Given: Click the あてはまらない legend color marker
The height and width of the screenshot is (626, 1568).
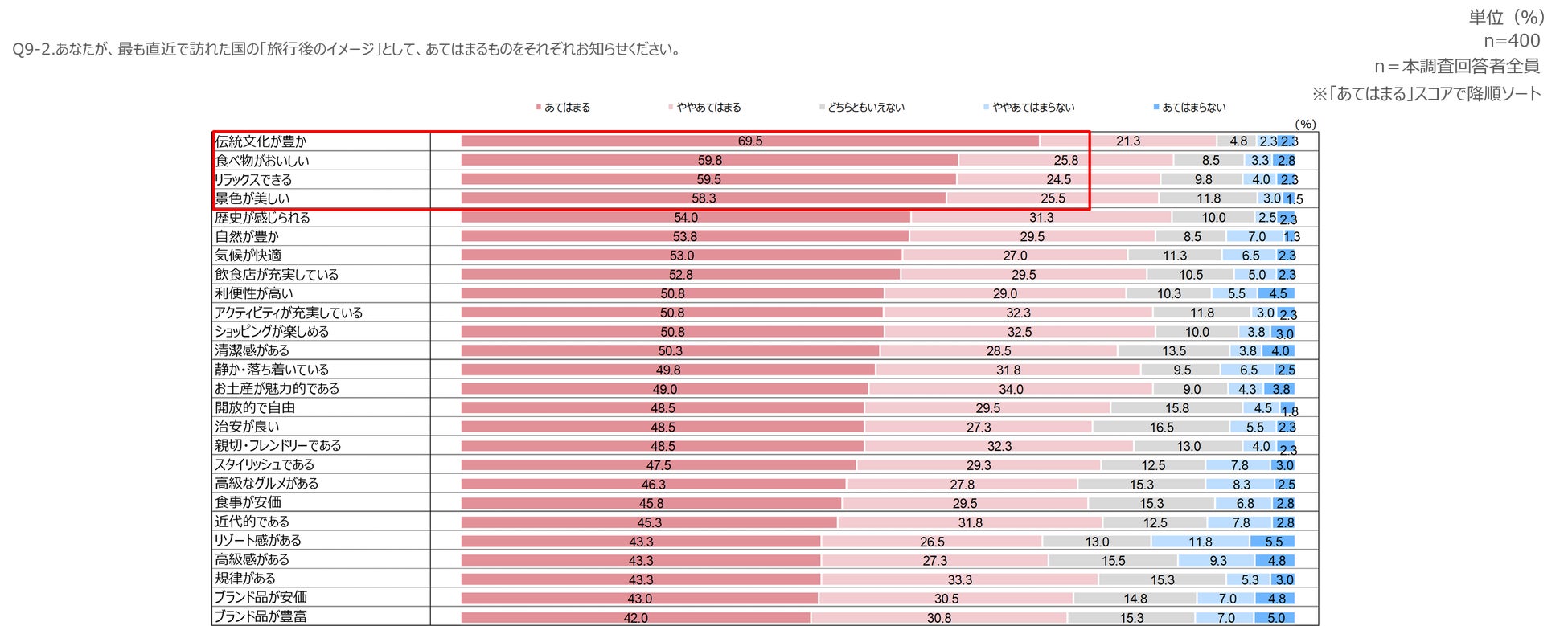Looking at the screenshot, I should 1156,108.
